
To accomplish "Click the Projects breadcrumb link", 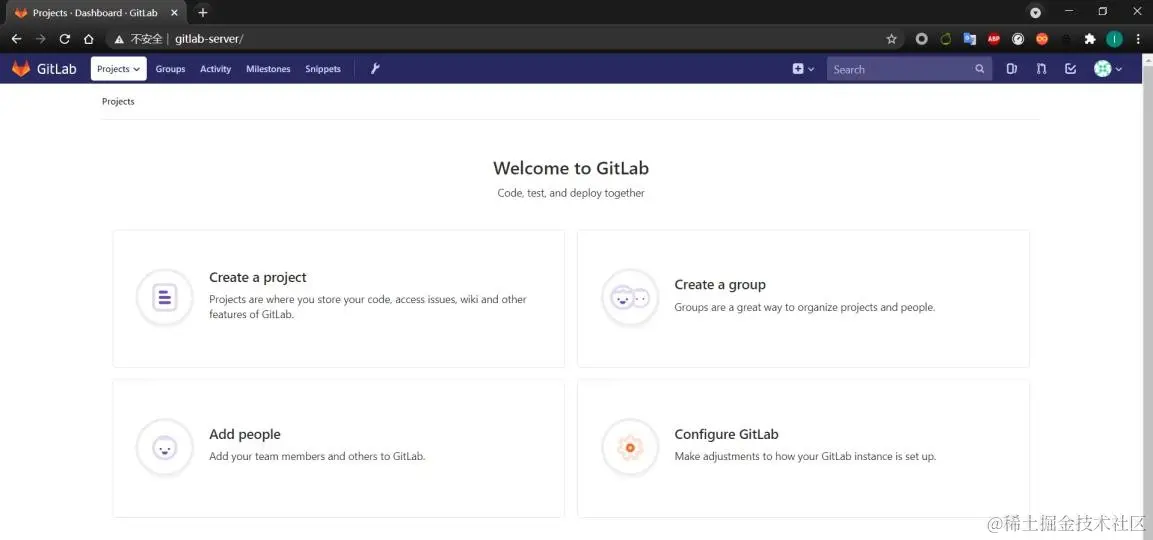I will (118, 102).
